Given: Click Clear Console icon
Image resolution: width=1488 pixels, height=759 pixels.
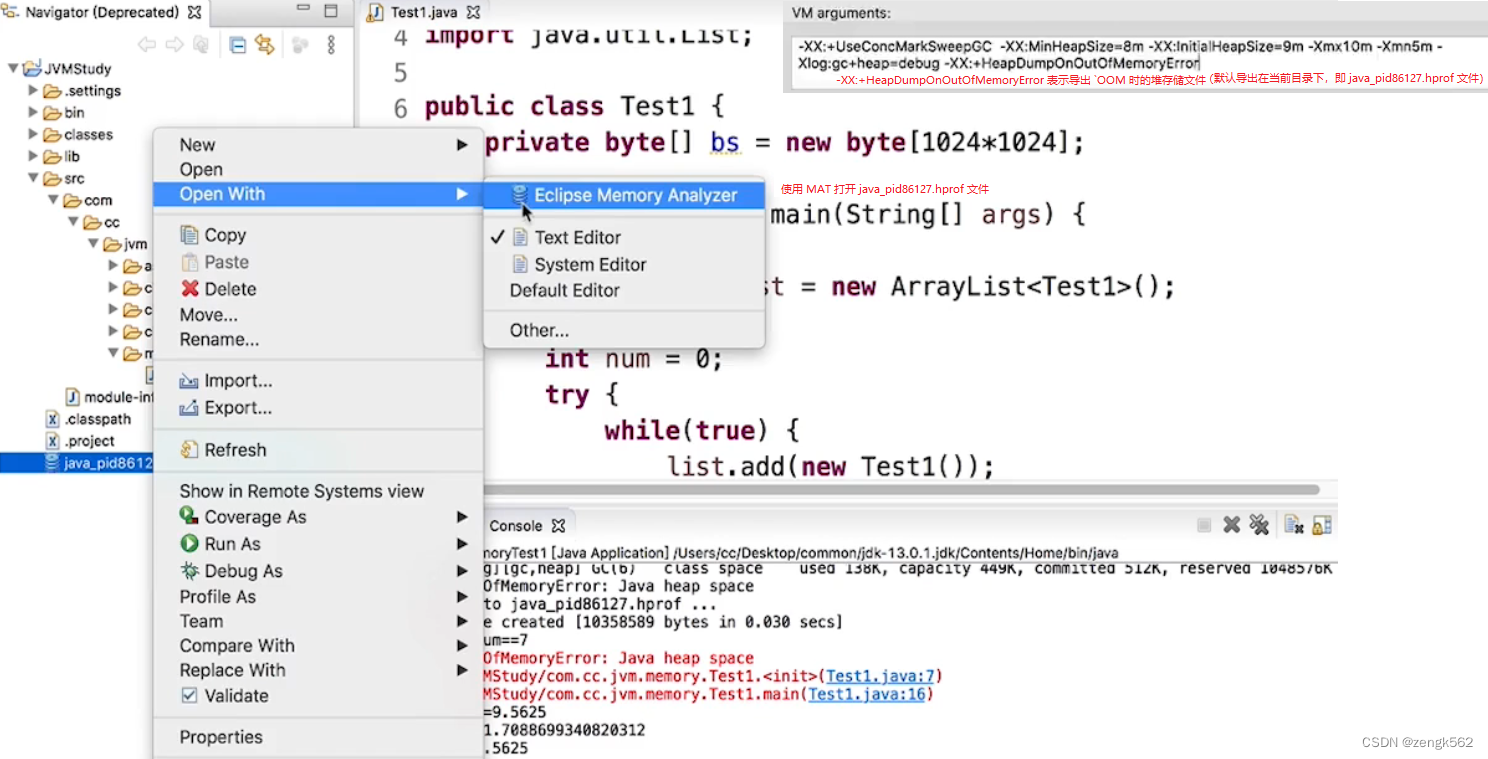Looking at the screenshot, I should tap(1294, 525).
